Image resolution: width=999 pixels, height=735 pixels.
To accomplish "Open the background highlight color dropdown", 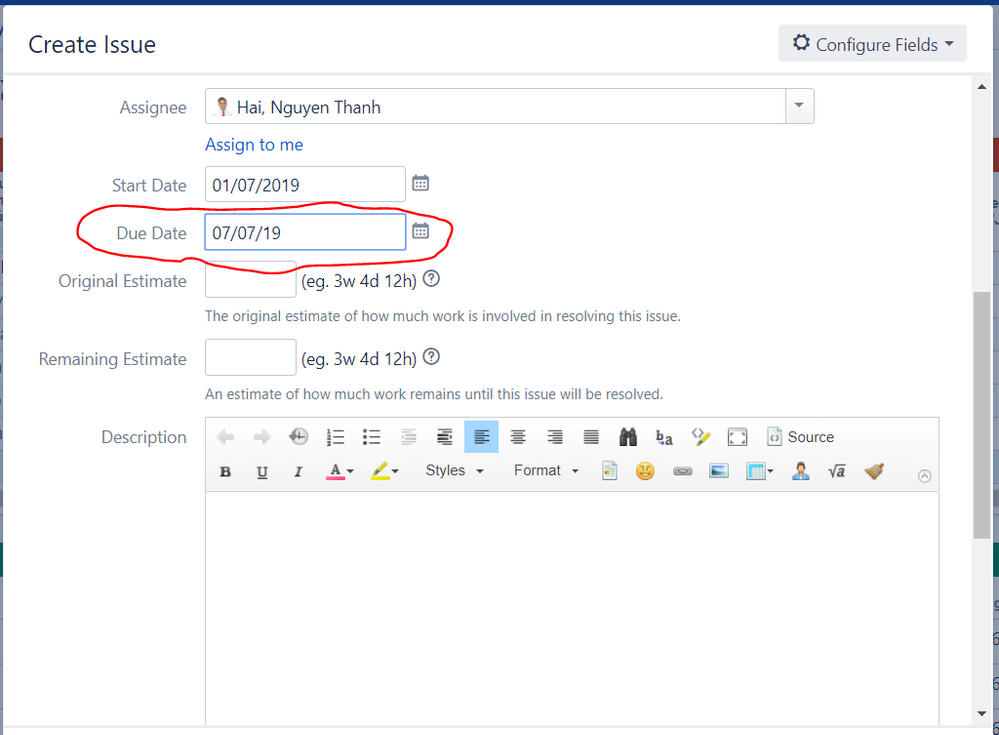I will point(385,471).
